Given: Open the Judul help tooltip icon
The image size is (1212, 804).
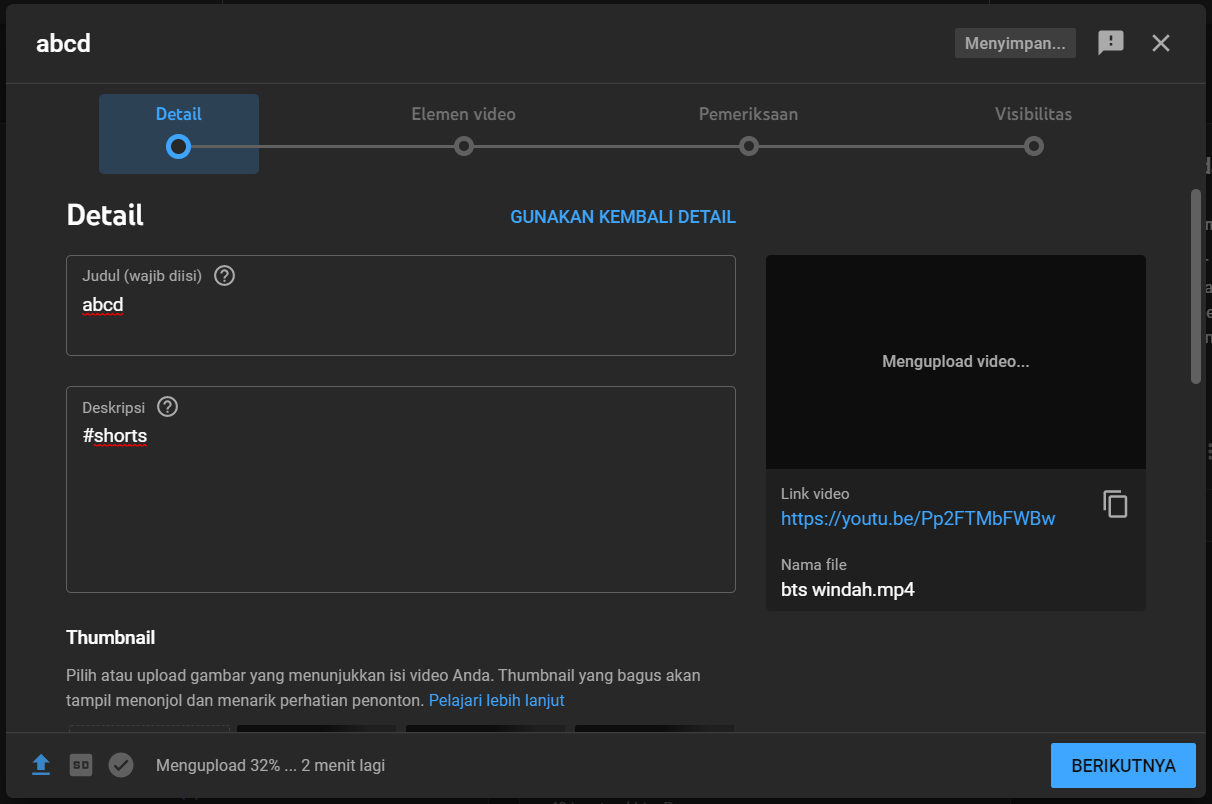Looking at the screenshot, I should (x=224, y=275).
